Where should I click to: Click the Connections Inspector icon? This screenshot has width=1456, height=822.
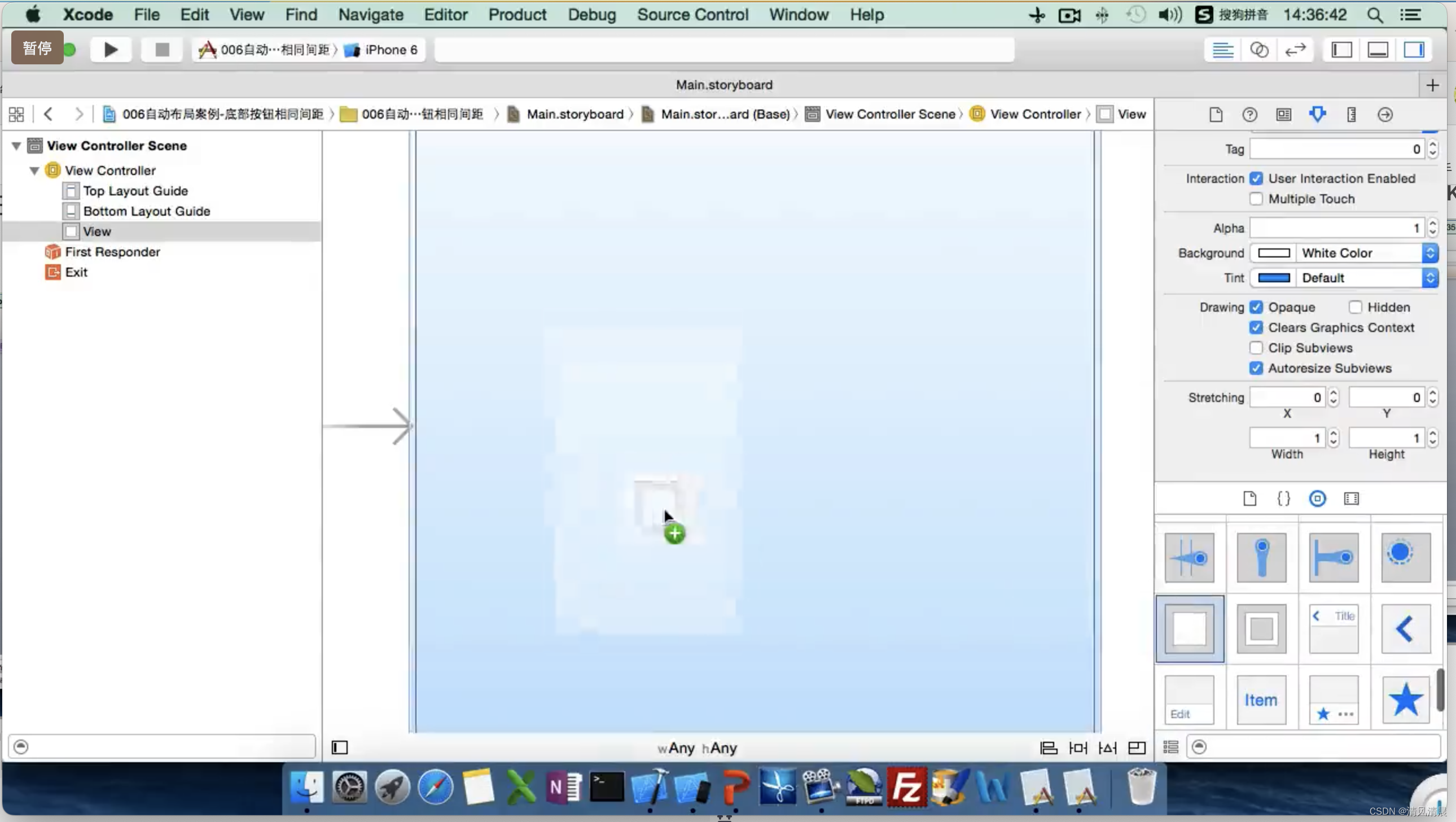click(1385, 114)
